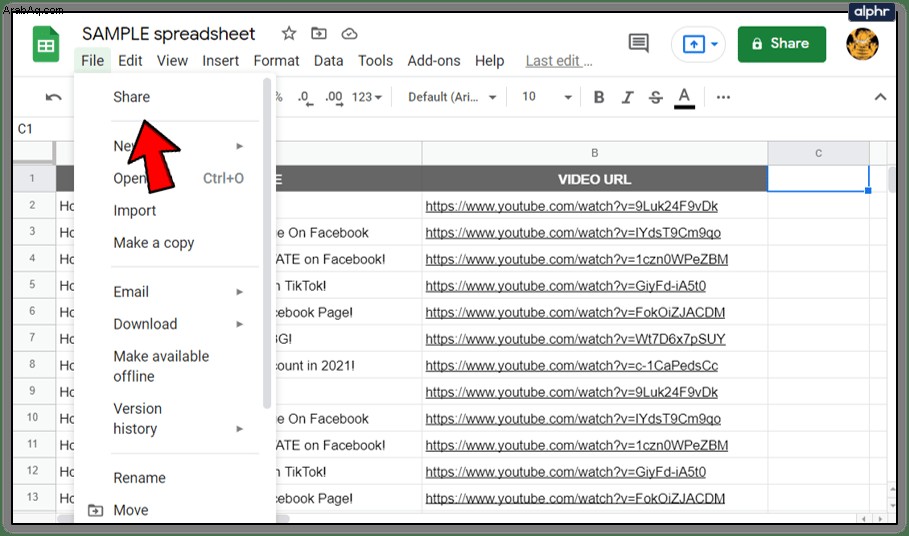Collapse the toolbar with the up chevron
The height and width of the screenshot is (536, 909).
tap(880, 97)
